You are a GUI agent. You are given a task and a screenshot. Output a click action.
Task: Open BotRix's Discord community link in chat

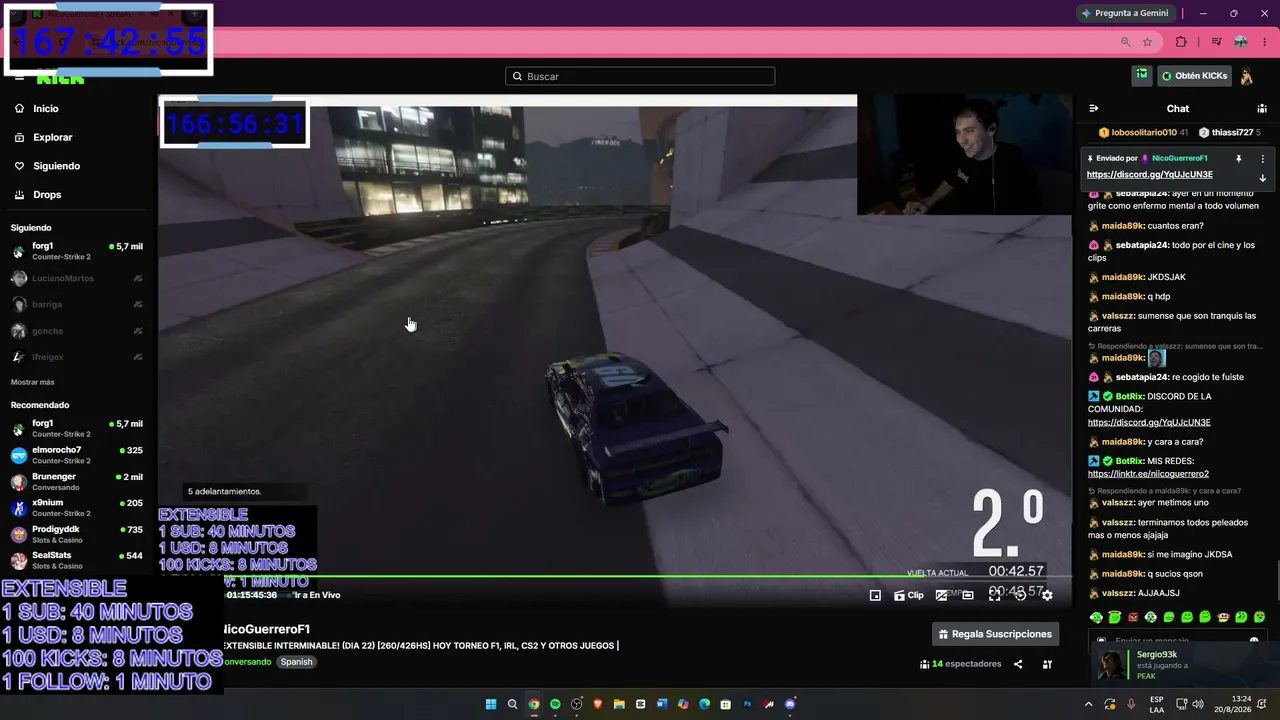1149,422
